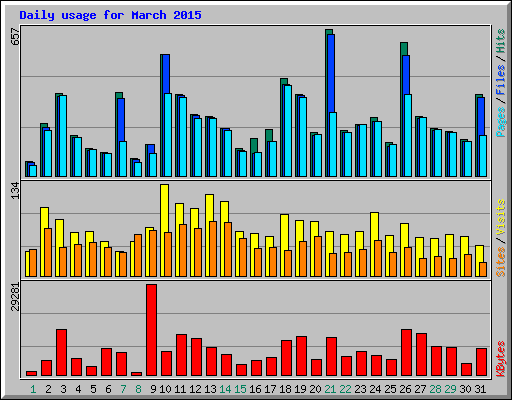This screenshot has width=512, height=400.
Task: Click the cyan Pages bar for day 18
Action: click(288, 131)
